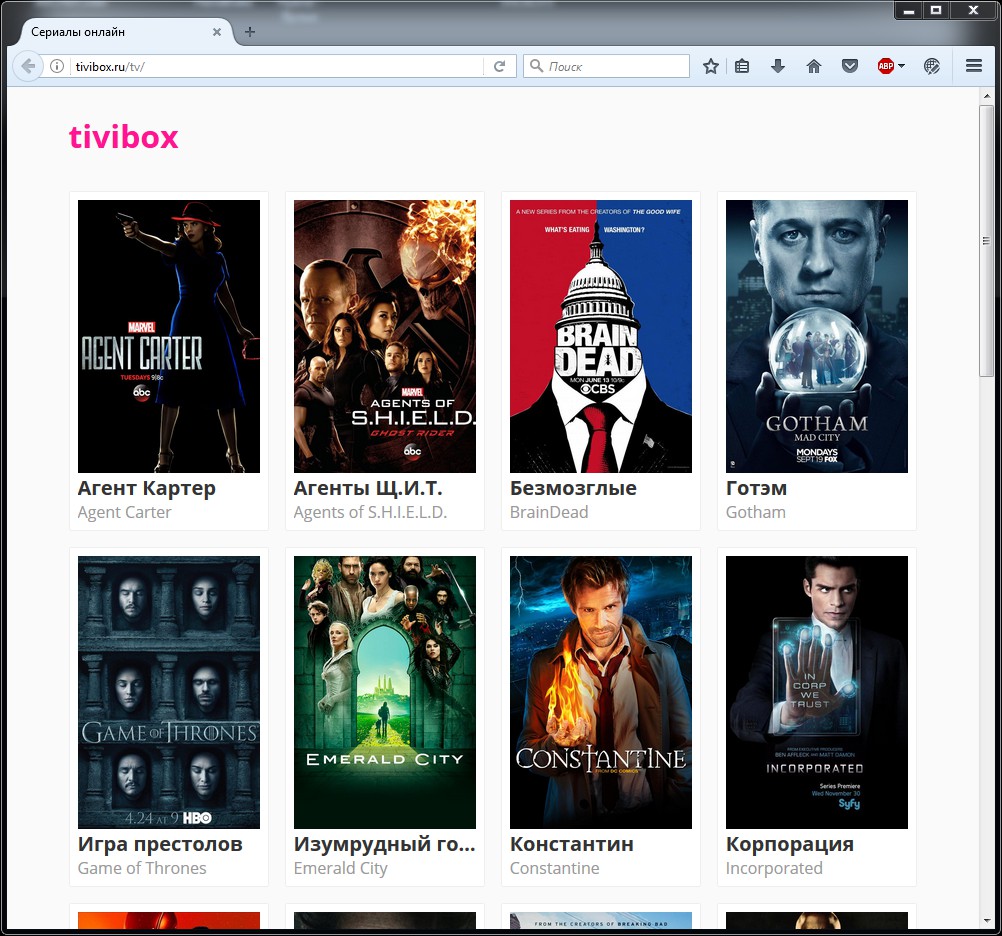Click the tivibox logo
Screen dimensions: 1002x936
[x=123, y=137]
